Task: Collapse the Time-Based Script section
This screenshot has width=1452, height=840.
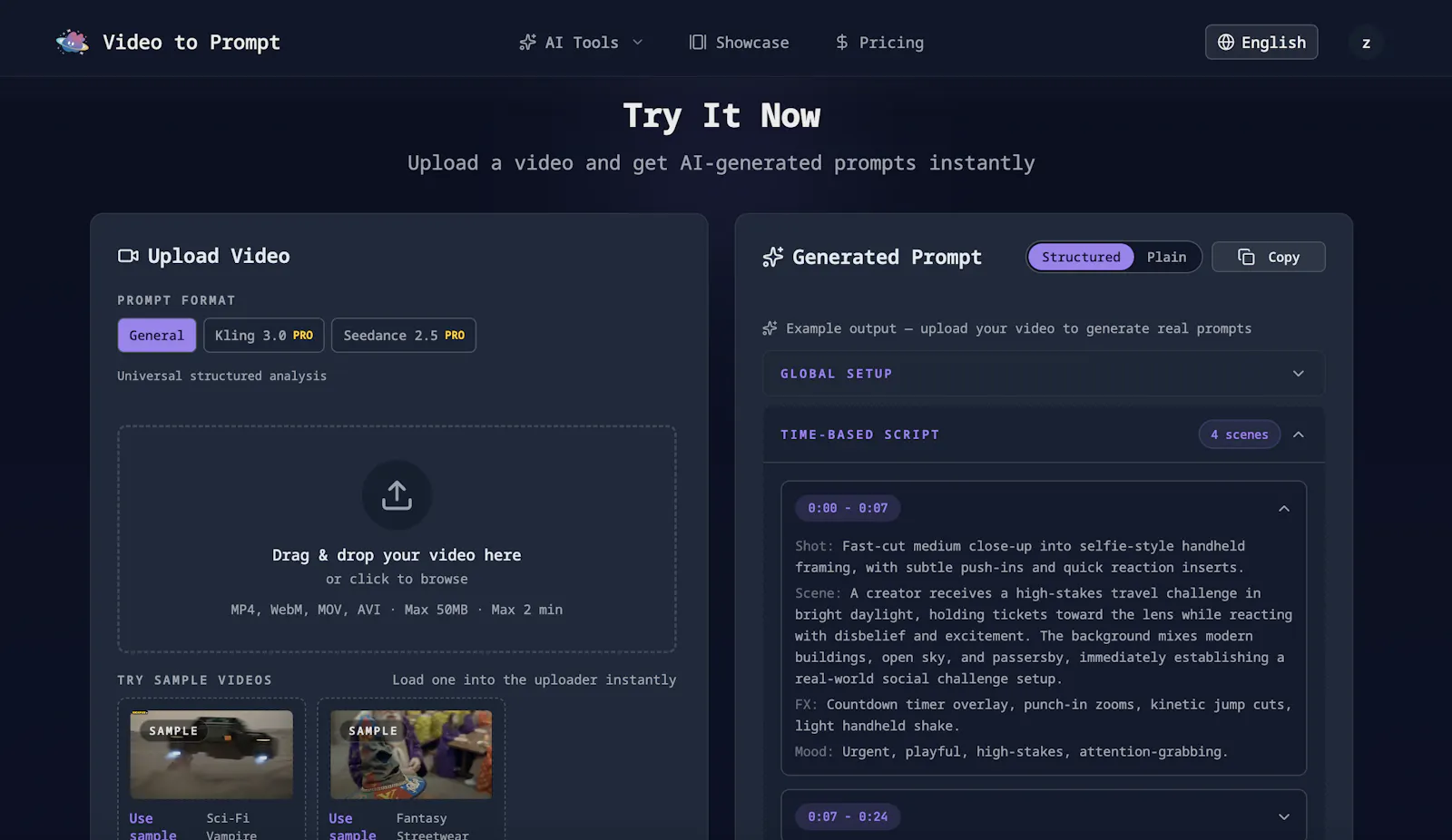Action: 1299,435
